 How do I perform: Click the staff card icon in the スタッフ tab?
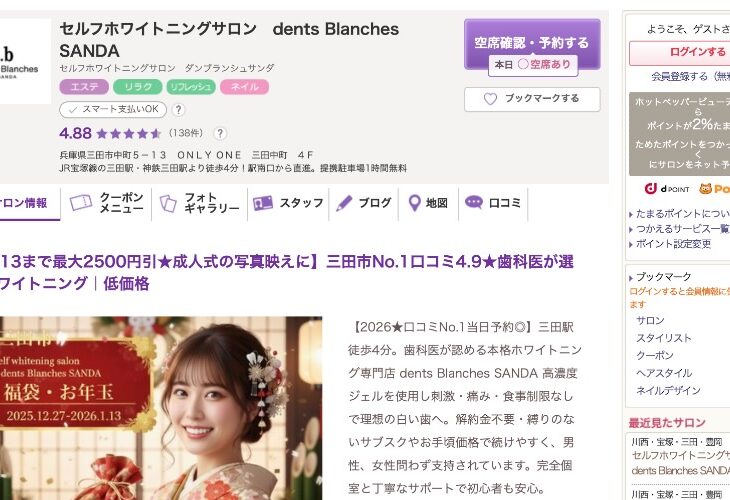tap(263, 203)
